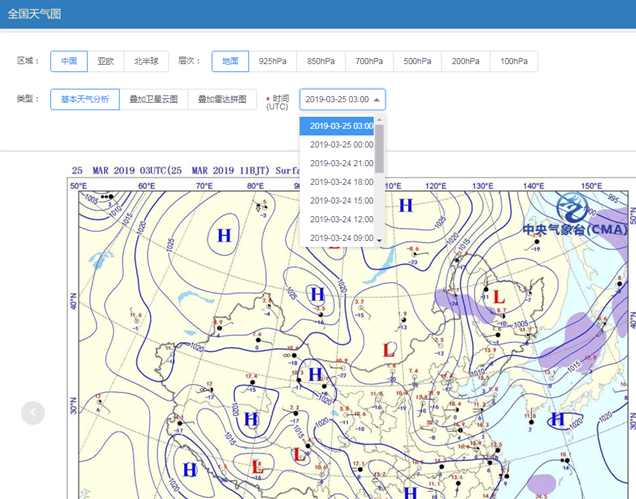This screenshot has height=499, width=636.
Task: Switch to the 地面 level tab
Action: point(229,61)
